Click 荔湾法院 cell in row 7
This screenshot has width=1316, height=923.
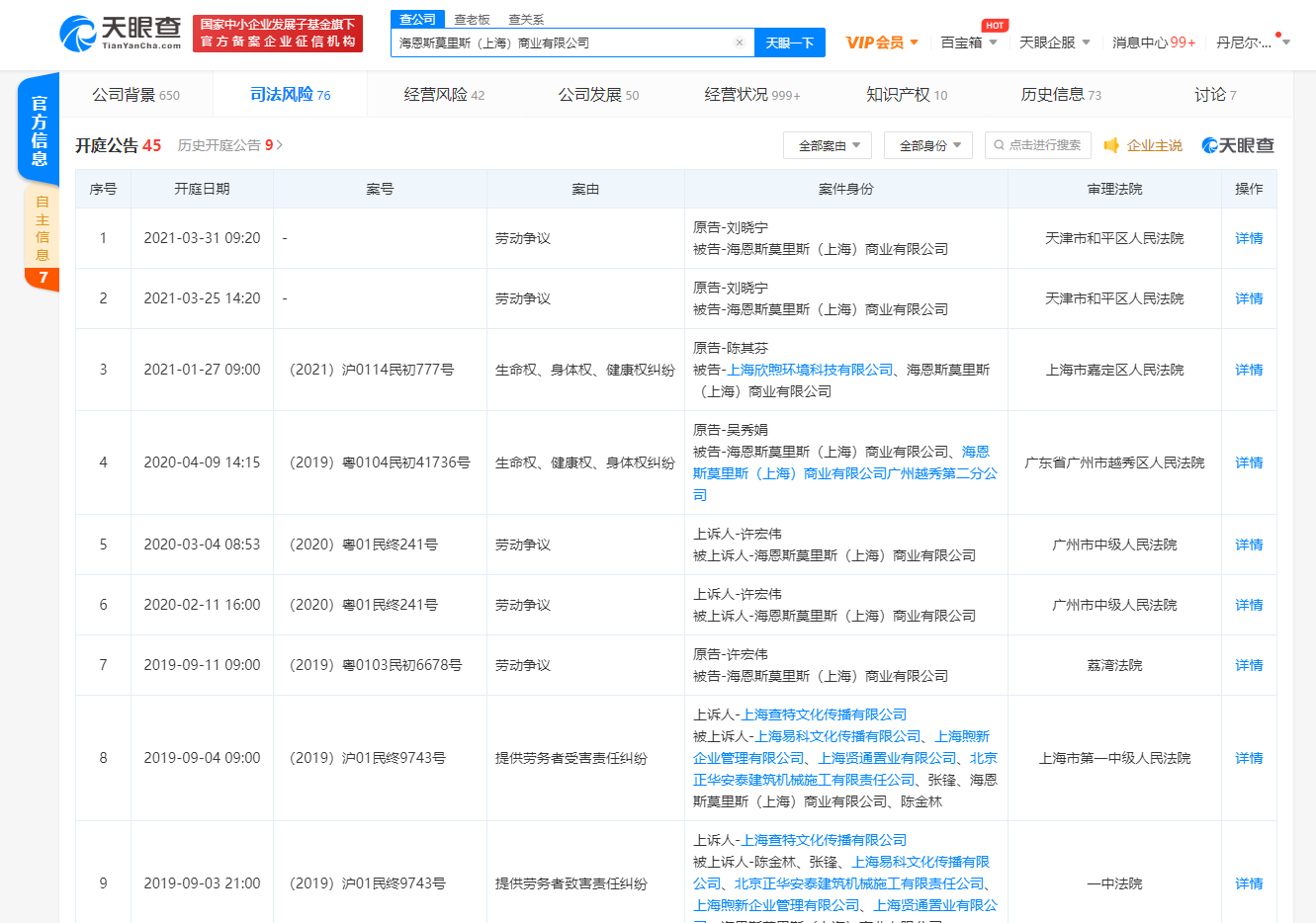[1114, 665]
